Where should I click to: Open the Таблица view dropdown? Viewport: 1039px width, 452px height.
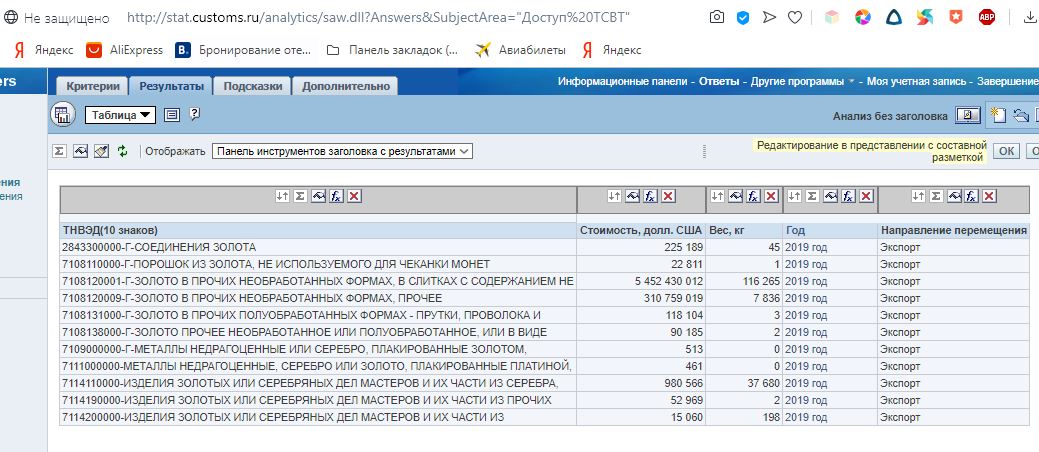point(120,115)
